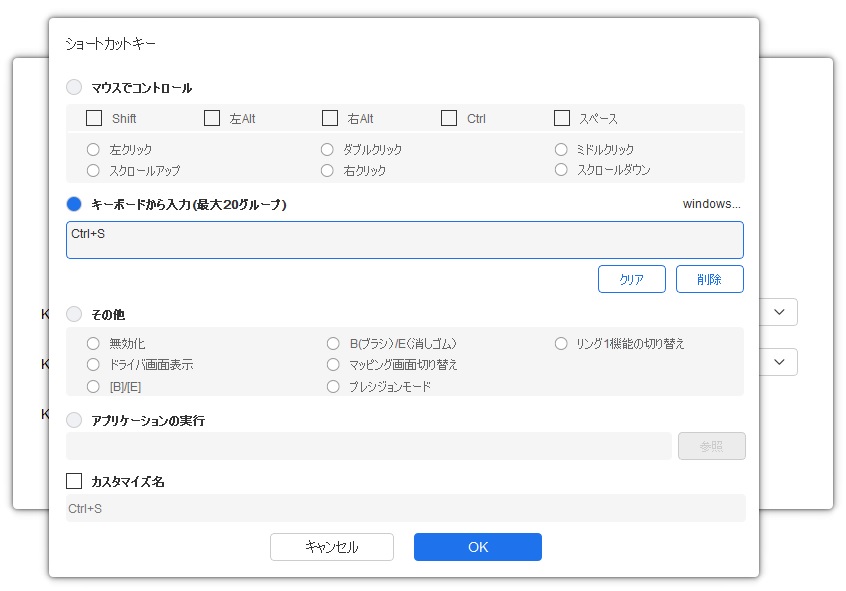The image size is (846, 591).
Task: Enable the Shift modifier checkbox
Action: 94,118
